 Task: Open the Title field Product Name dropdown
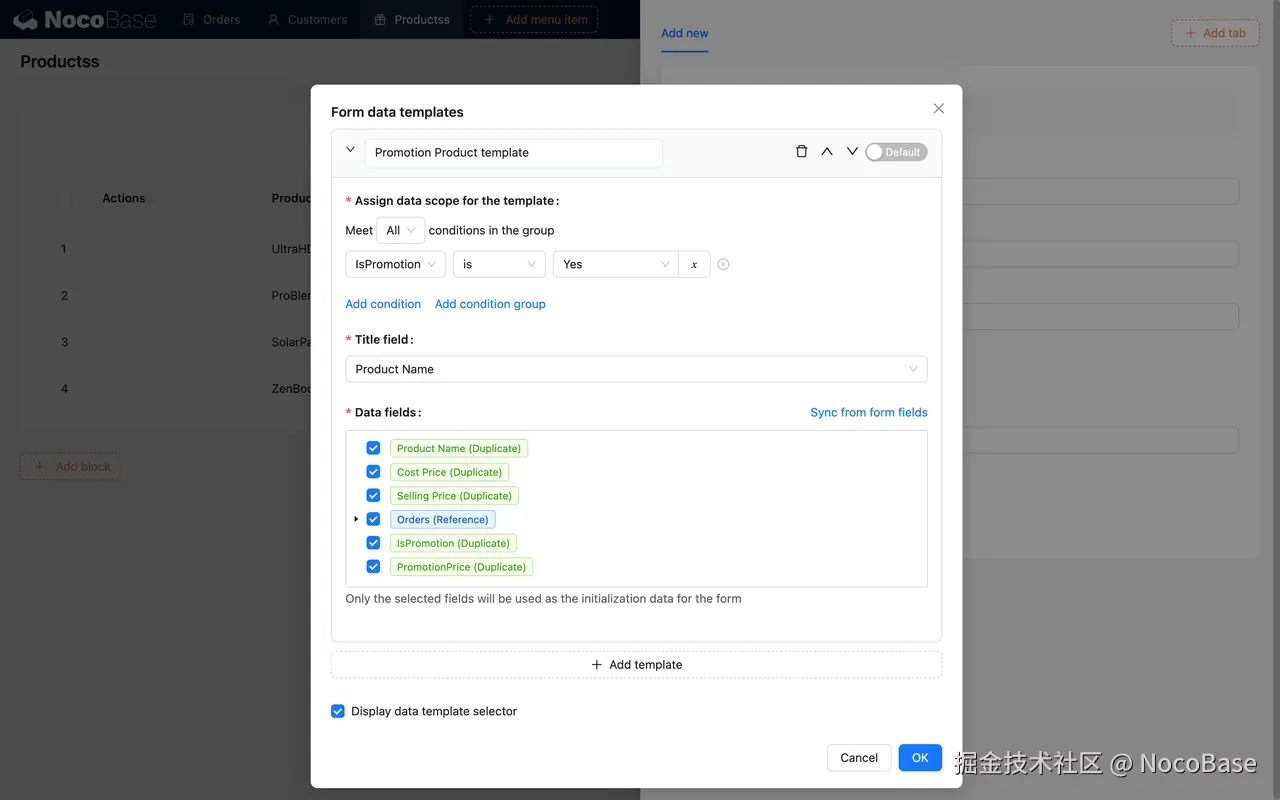coord(636,369)
